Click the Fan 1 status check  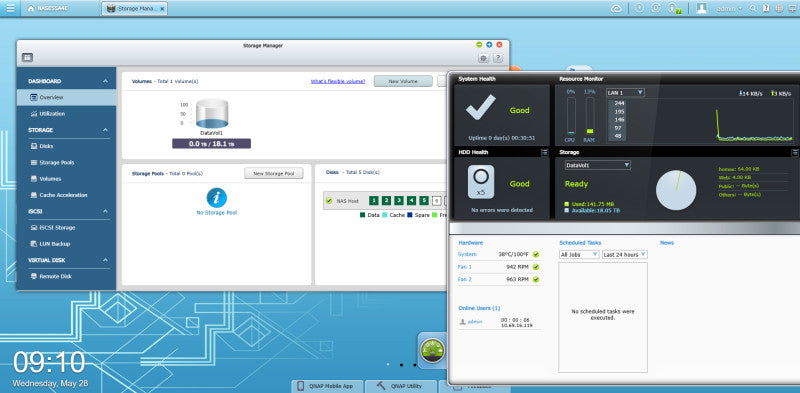point(536,267)
